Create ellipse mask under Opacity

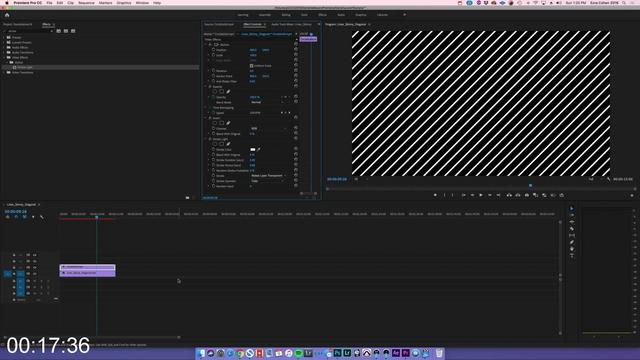tap(215, 91)
